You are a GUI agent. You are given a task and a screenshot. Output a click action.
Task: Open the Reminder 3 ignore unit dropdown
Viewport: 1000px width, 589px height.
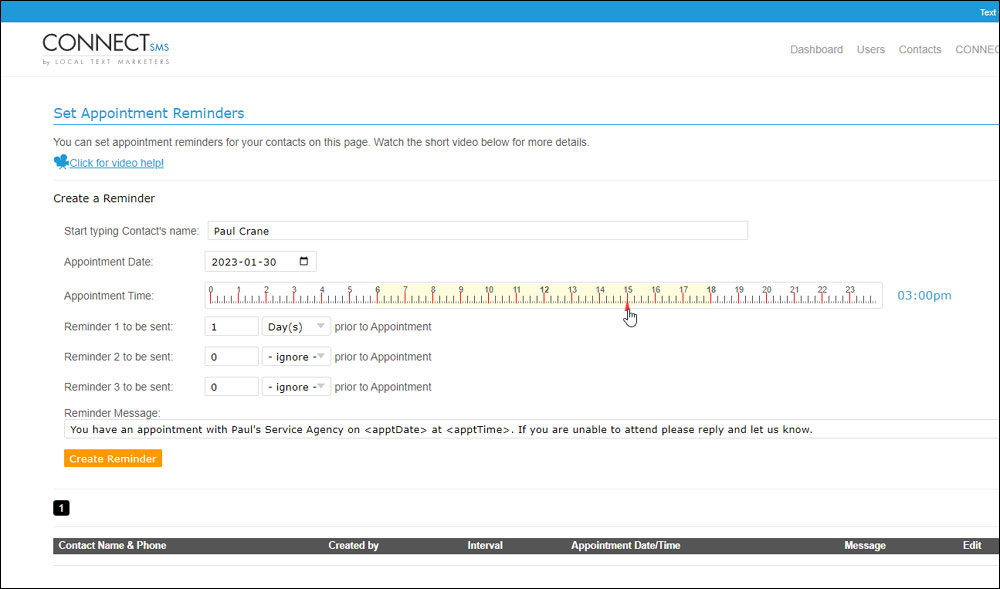(296, 387)
